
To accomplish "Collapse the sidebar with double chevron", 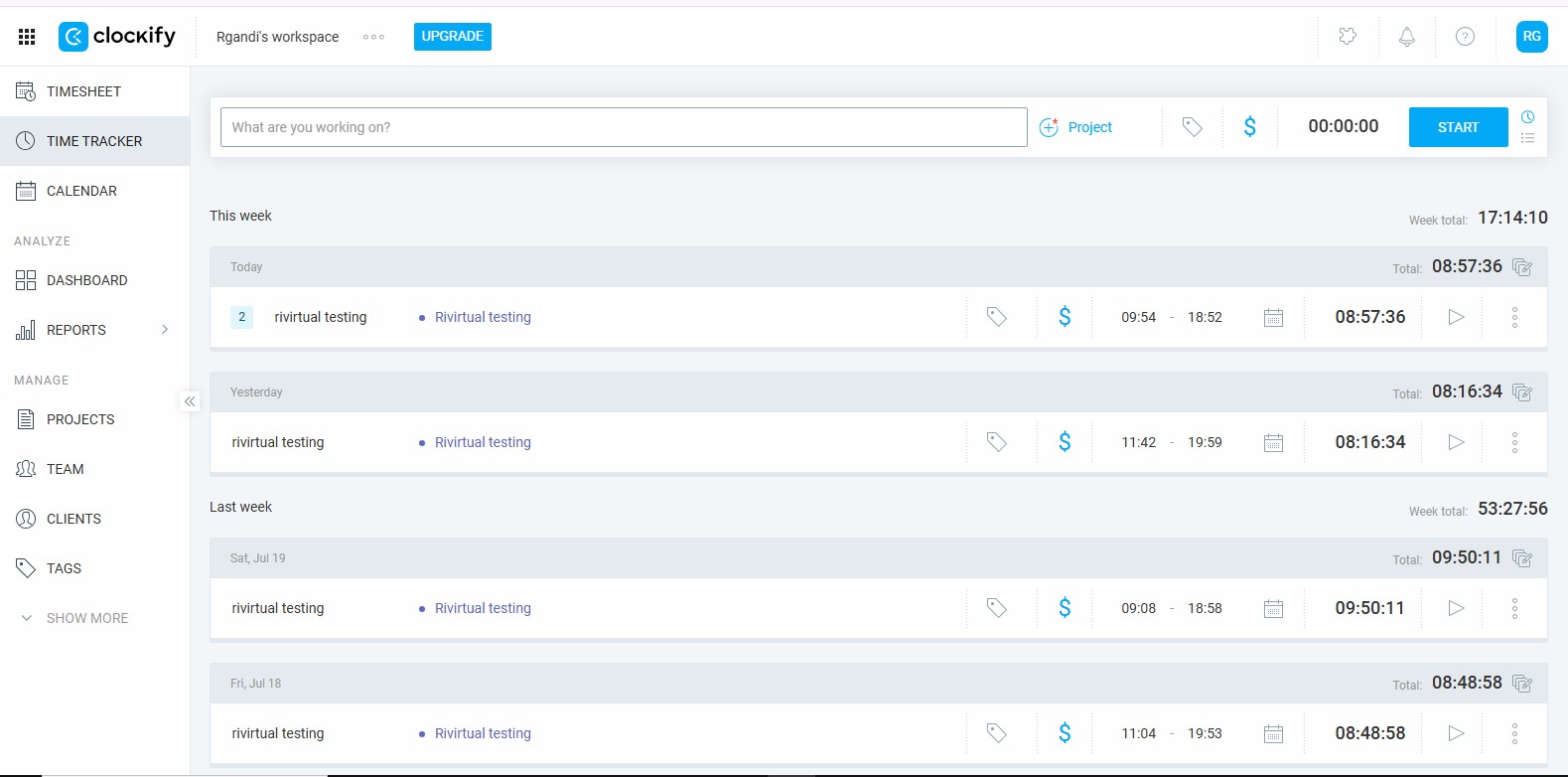I will (190, 401).
